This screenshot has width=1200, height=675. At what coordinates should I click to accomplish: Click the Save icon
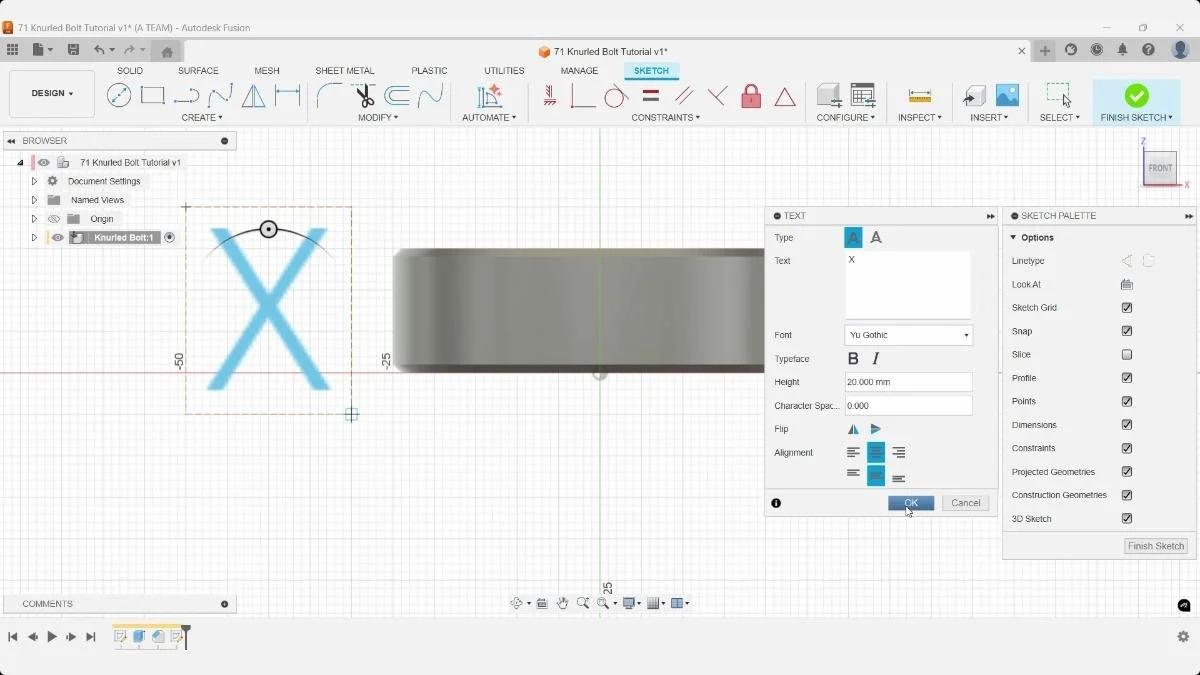pos(73,50)
